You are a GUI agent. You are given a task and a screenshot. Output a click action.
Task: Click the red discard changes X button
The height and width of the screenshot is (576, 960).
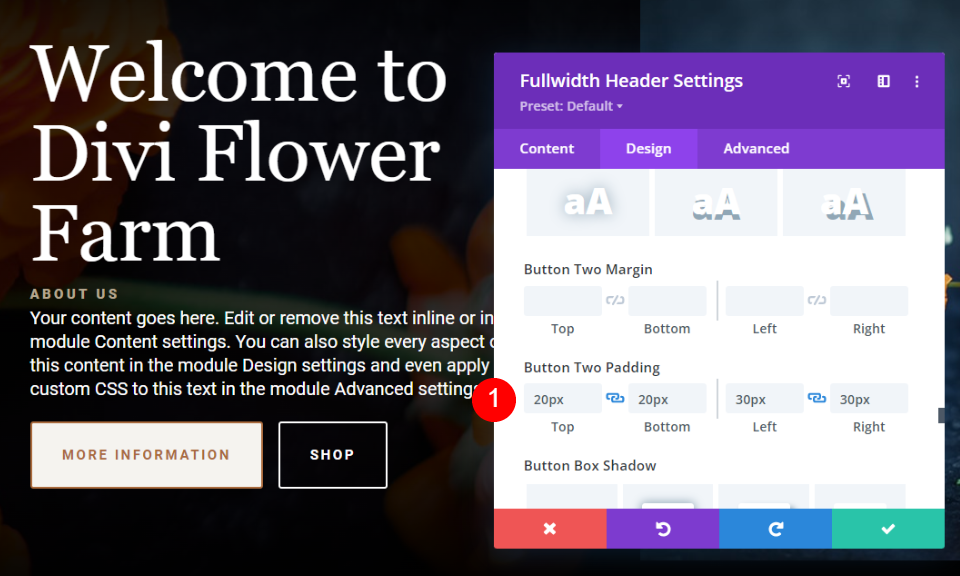[550, 528]
